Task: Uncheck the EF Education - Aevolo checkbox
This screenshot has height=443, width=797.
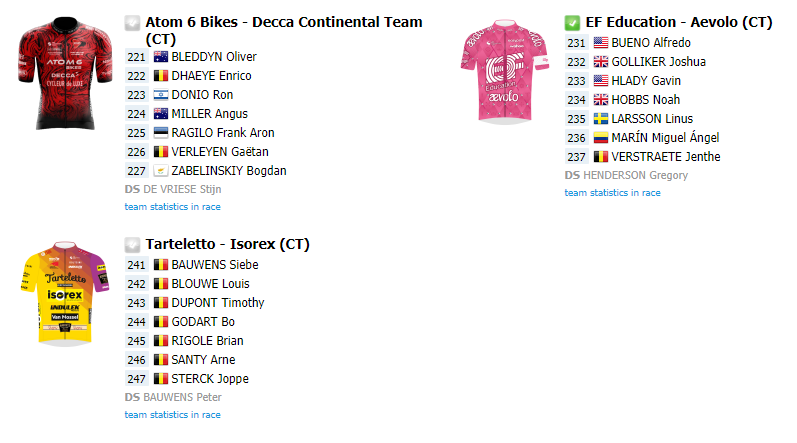Action: tap(572, 23)
